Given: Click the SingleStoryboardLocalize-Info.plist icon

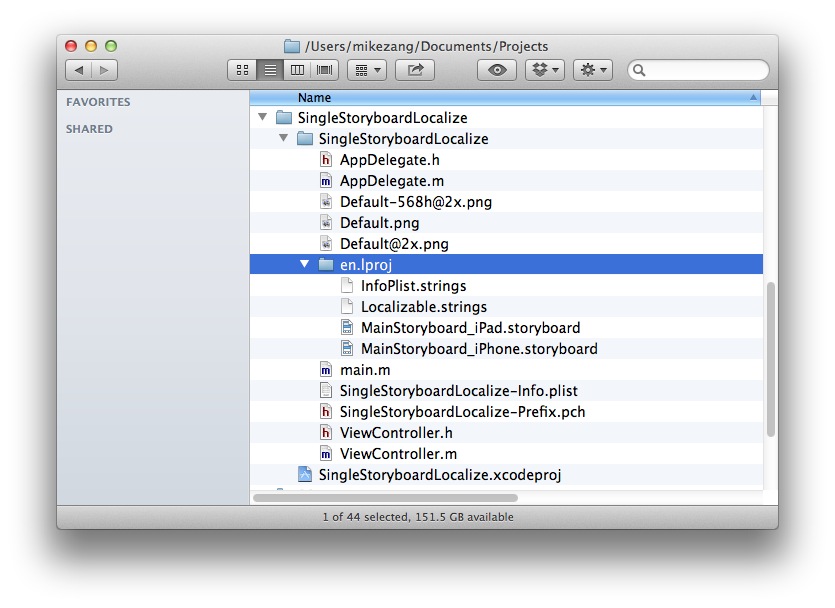Looking at the screenshot, I should pos(326,391).
